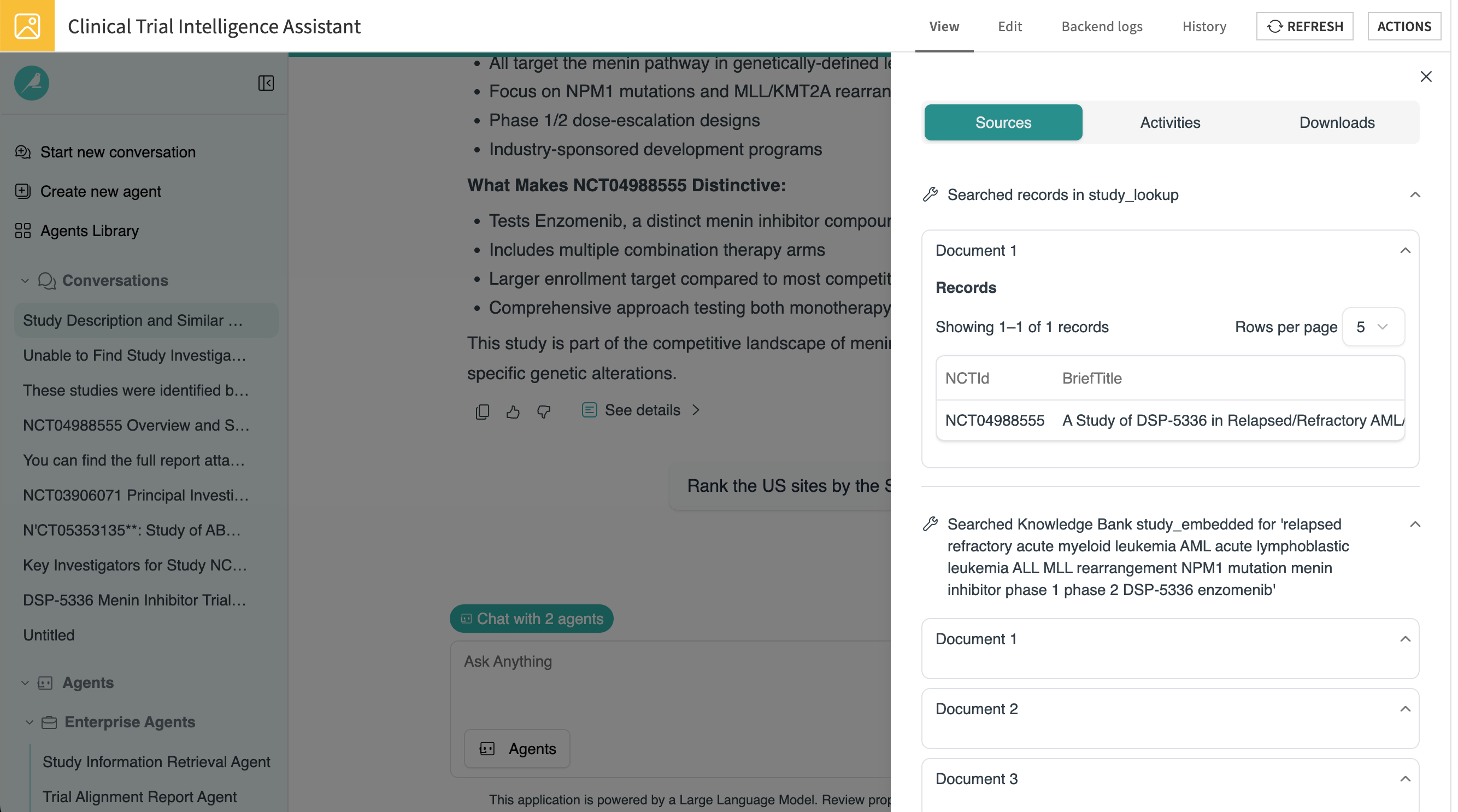Open the See details link
Viewport: 1458px width, 812px height.
coord(643,410)
